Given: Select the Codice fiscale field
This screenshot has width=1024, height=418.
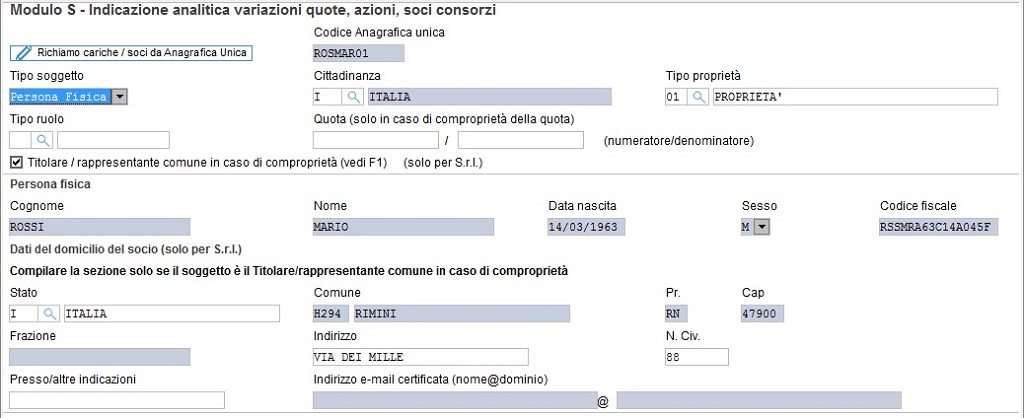Looking at the screenshot, I should pos(938,227).
